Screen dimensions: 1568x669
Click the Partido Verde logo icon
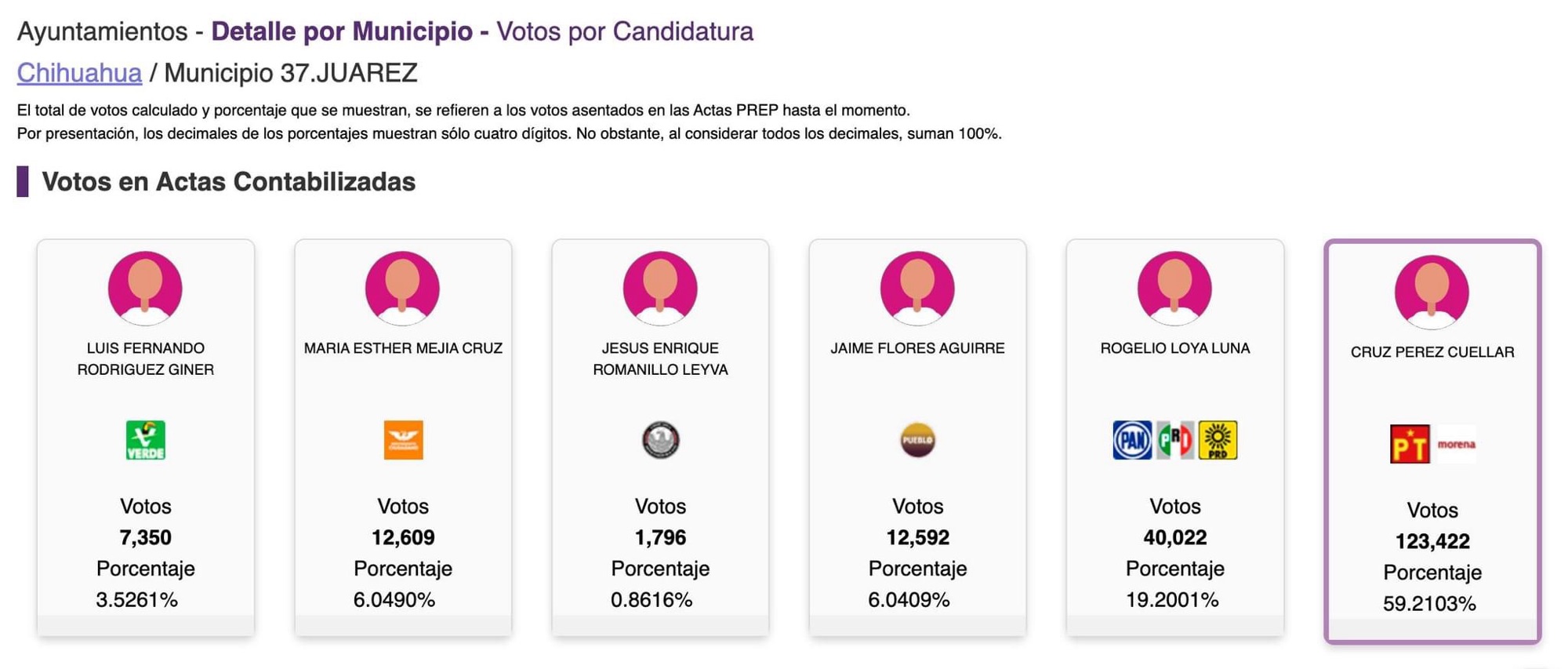(146, 440)
